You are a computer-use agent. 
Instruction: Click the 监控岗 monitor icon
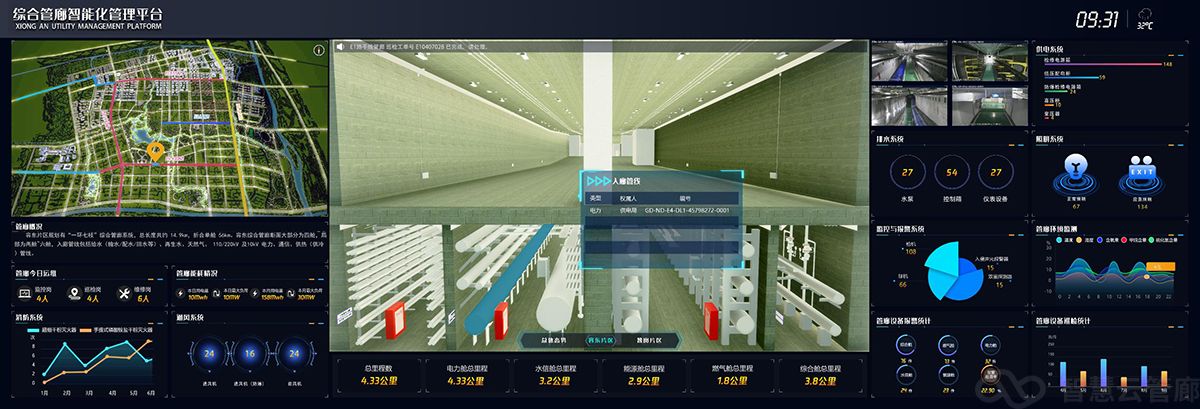point(25,293)
